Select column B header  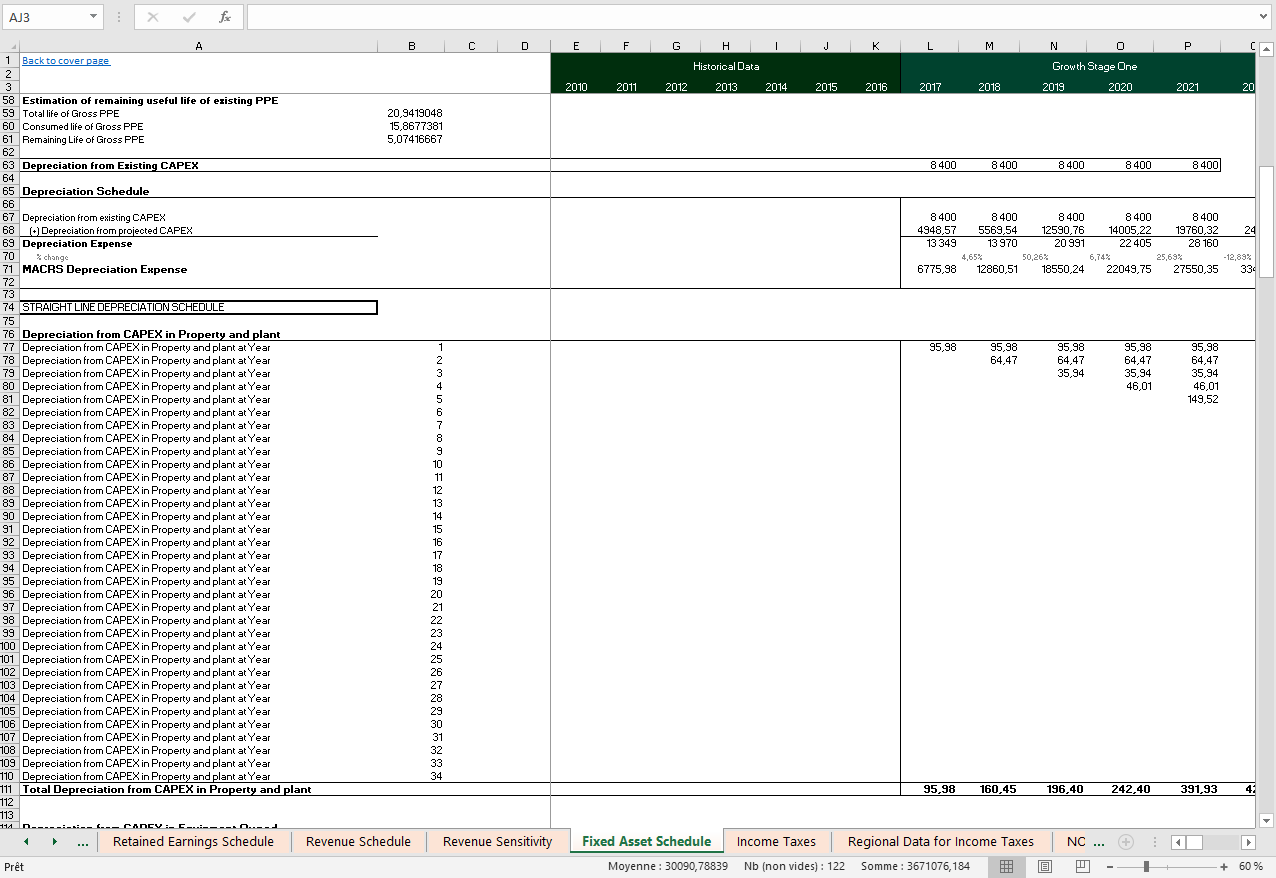[411, 46]
